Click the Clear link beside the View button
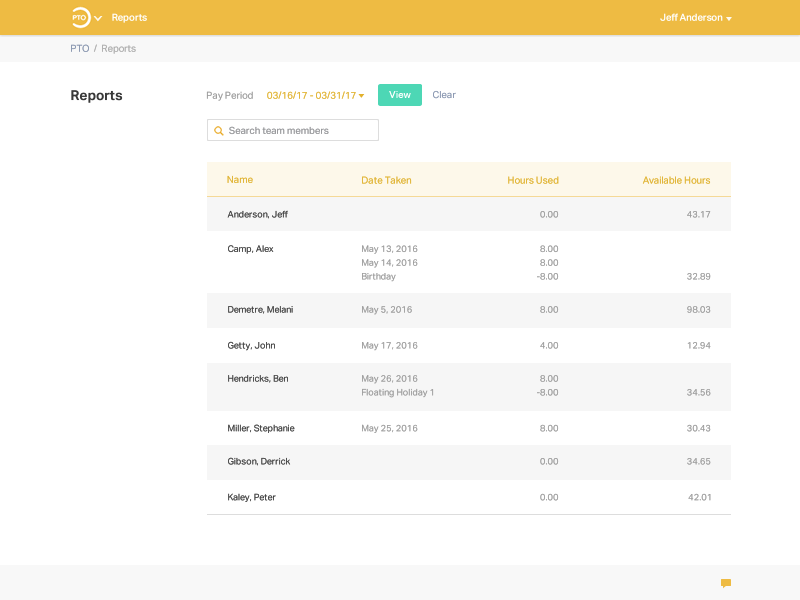Screen dimensions: 800x600 pyautogui.click(x=443, y=95)
